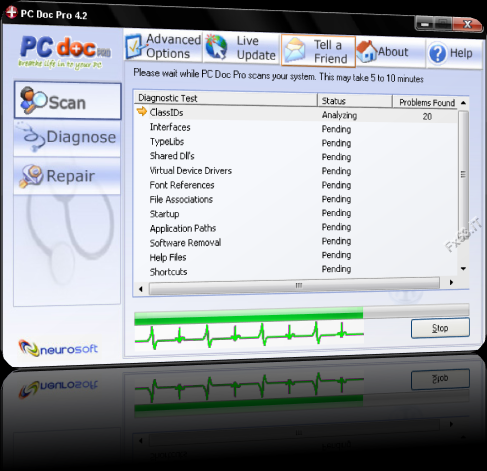Select the TypeLibs row
Image resolution: width=487 pixels, height=471 pixels.
296,142
